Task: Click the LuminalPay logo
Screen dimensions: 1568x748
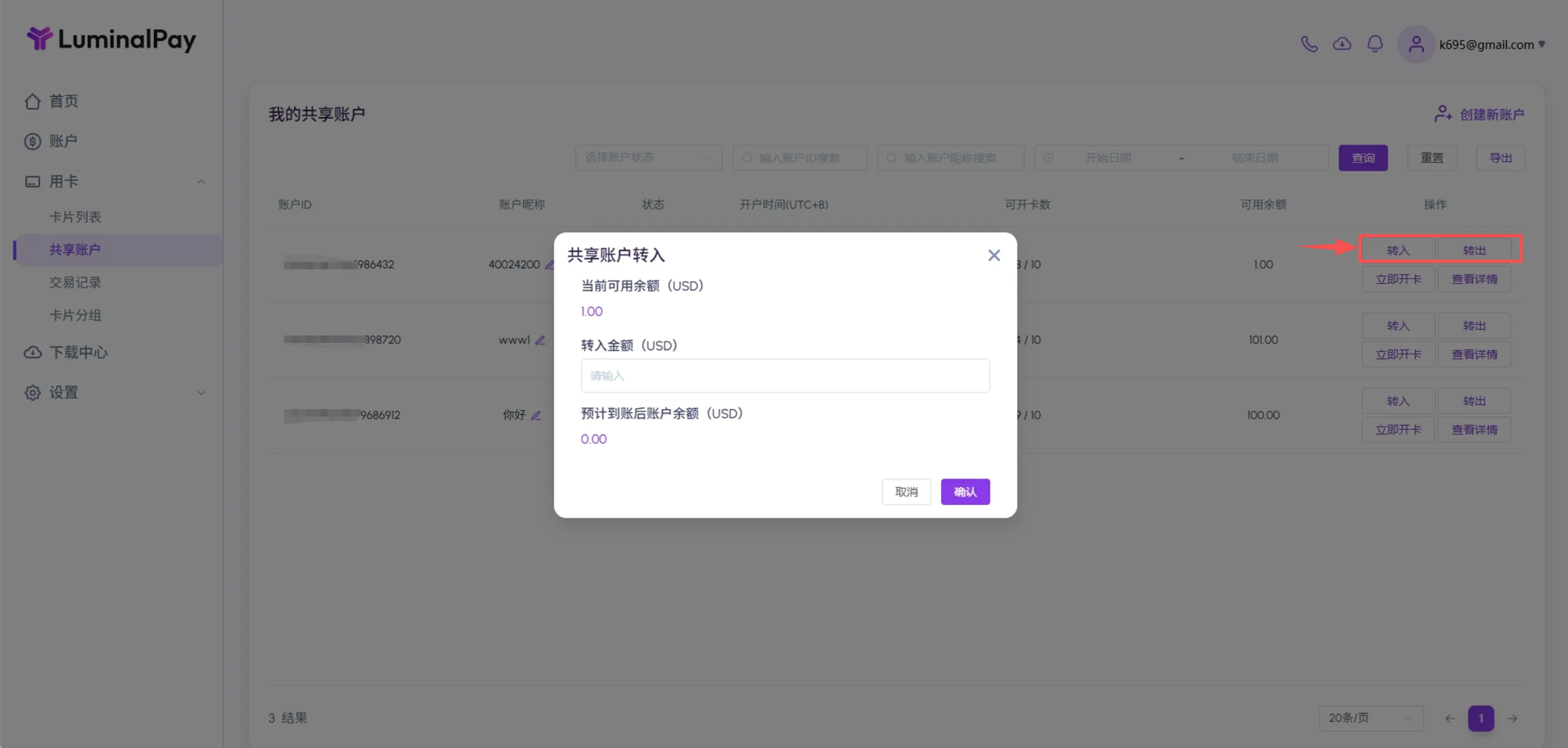Action: tap(112, 39)
